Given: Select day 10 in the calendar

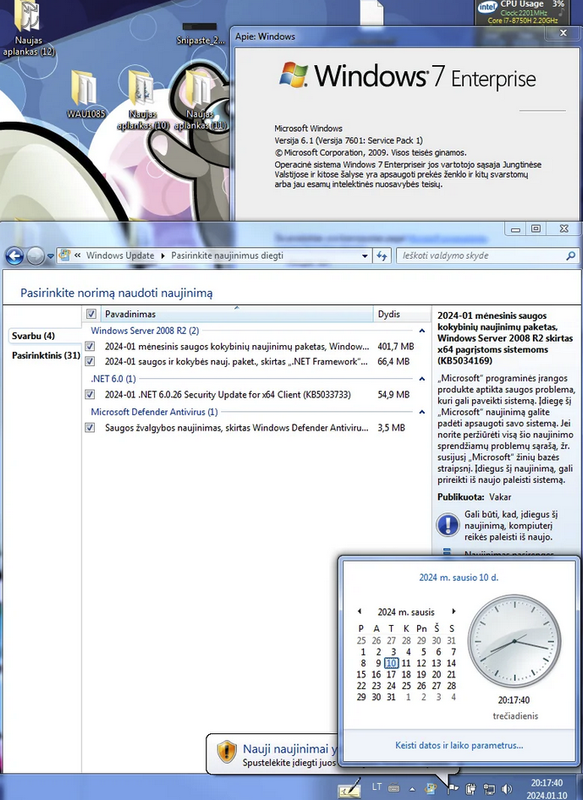Looking at the screenshot, I should pyautogui.click(x=391, y=663).
